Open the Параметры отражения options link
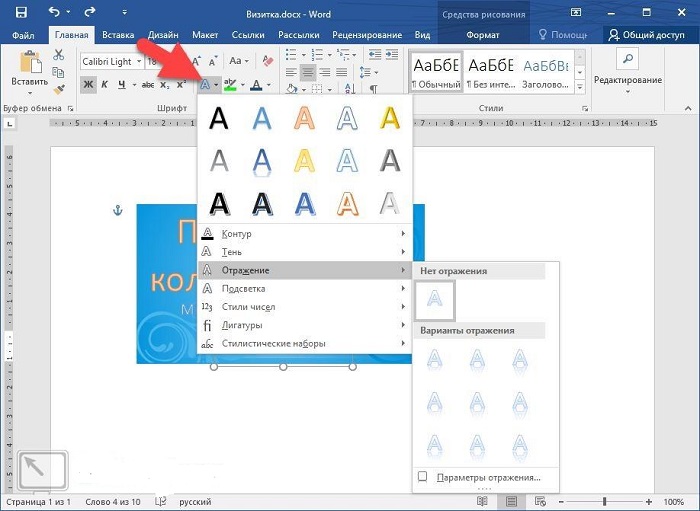This screenshot has width=700, height=511. pyautogui.click(x=488, y=478)
